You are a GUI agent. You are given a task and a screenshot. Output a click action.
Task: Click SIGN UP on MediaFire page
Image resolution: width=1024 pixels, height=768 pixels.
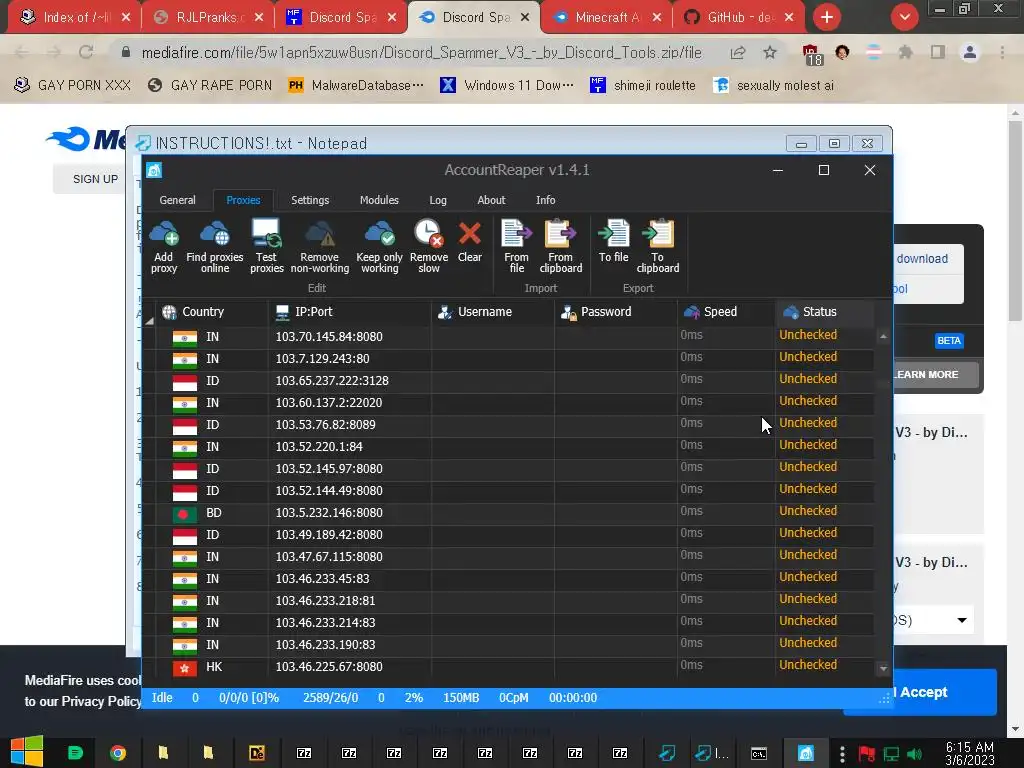click(95, 179)
